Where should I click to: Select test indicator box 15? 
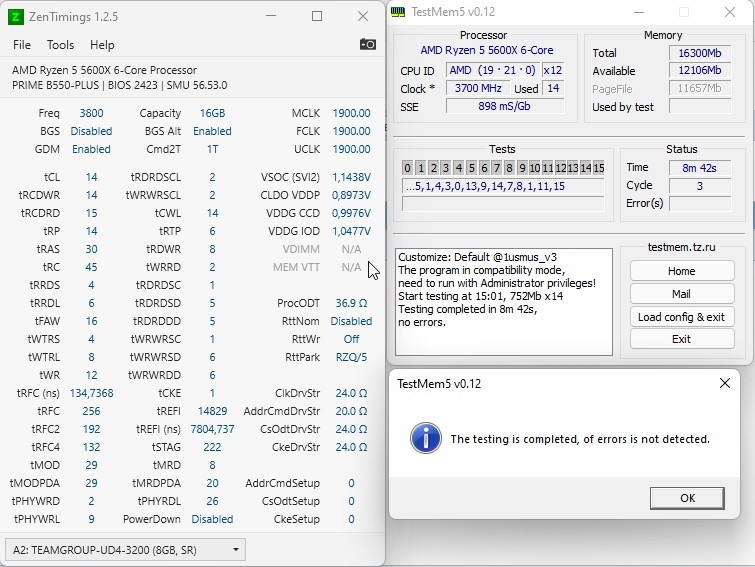click(599, 168)
